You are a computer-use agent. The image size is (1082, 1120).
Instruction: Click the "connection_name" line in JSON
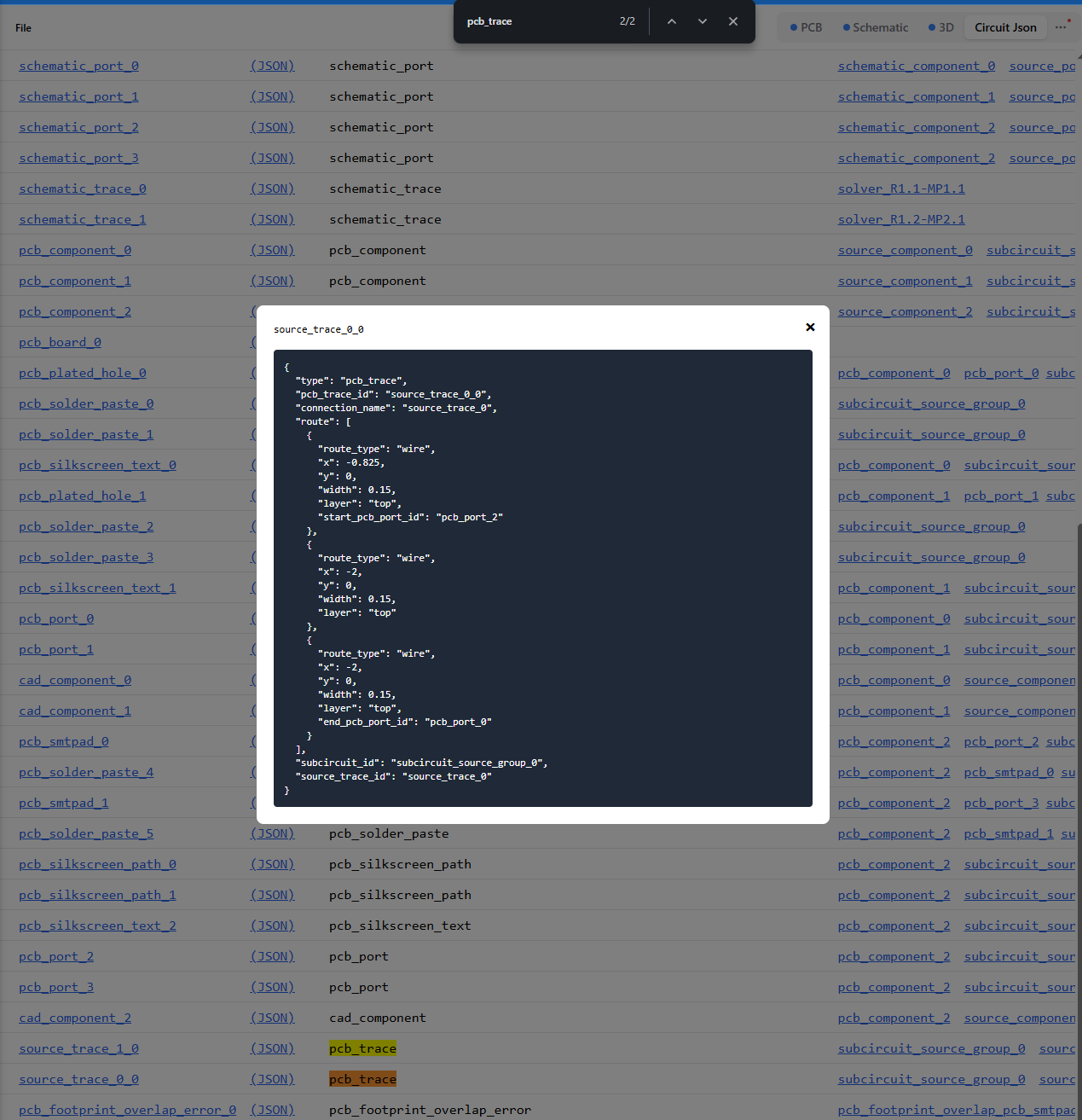396,408
